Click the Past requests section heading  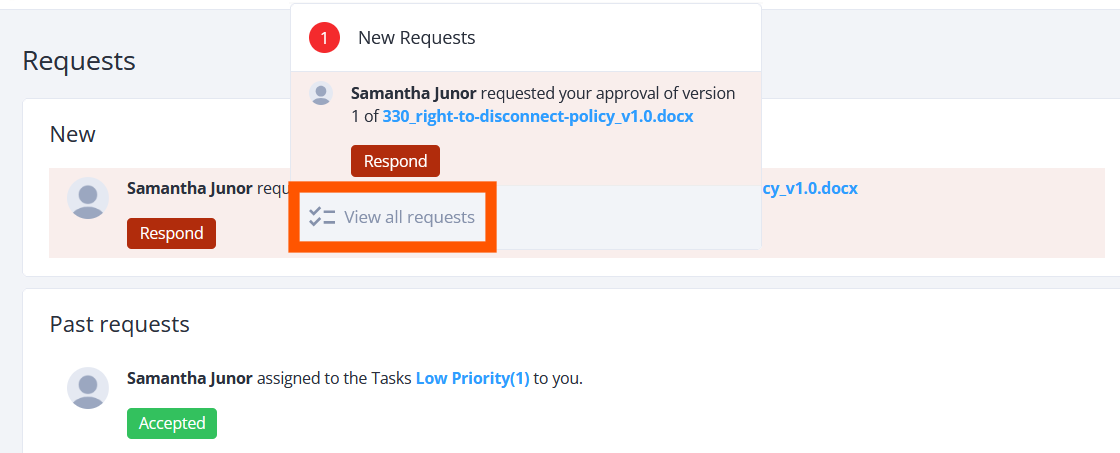pyautogui.click(x=119, y=324)
